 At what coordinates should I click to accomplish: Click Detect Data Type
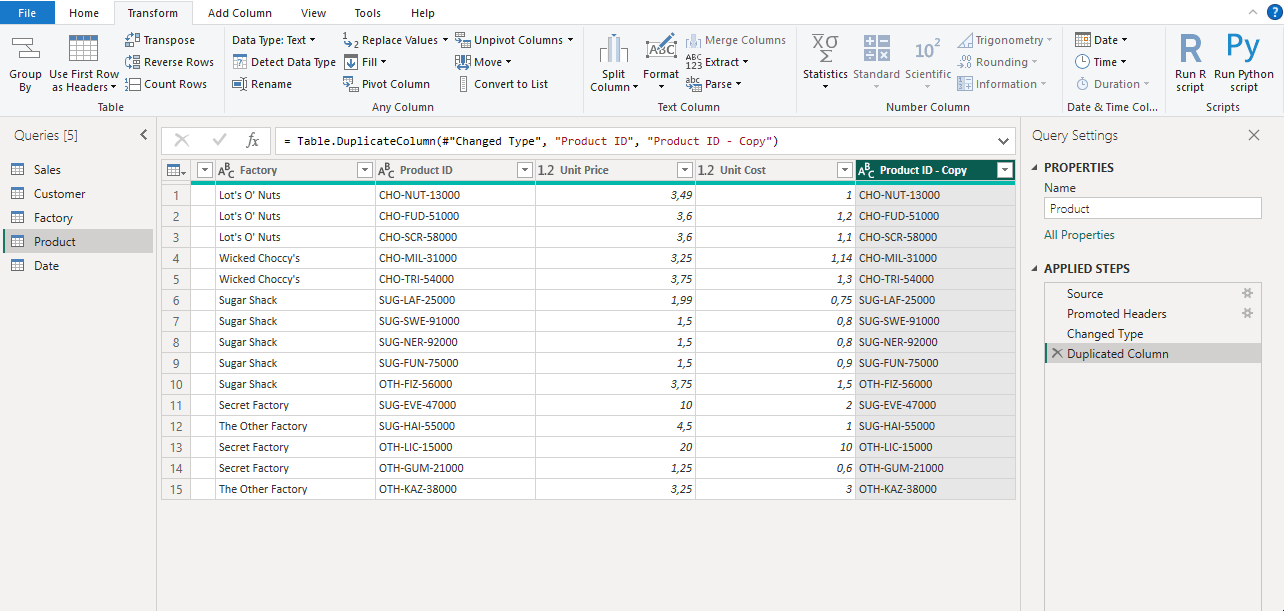(284, 62)
